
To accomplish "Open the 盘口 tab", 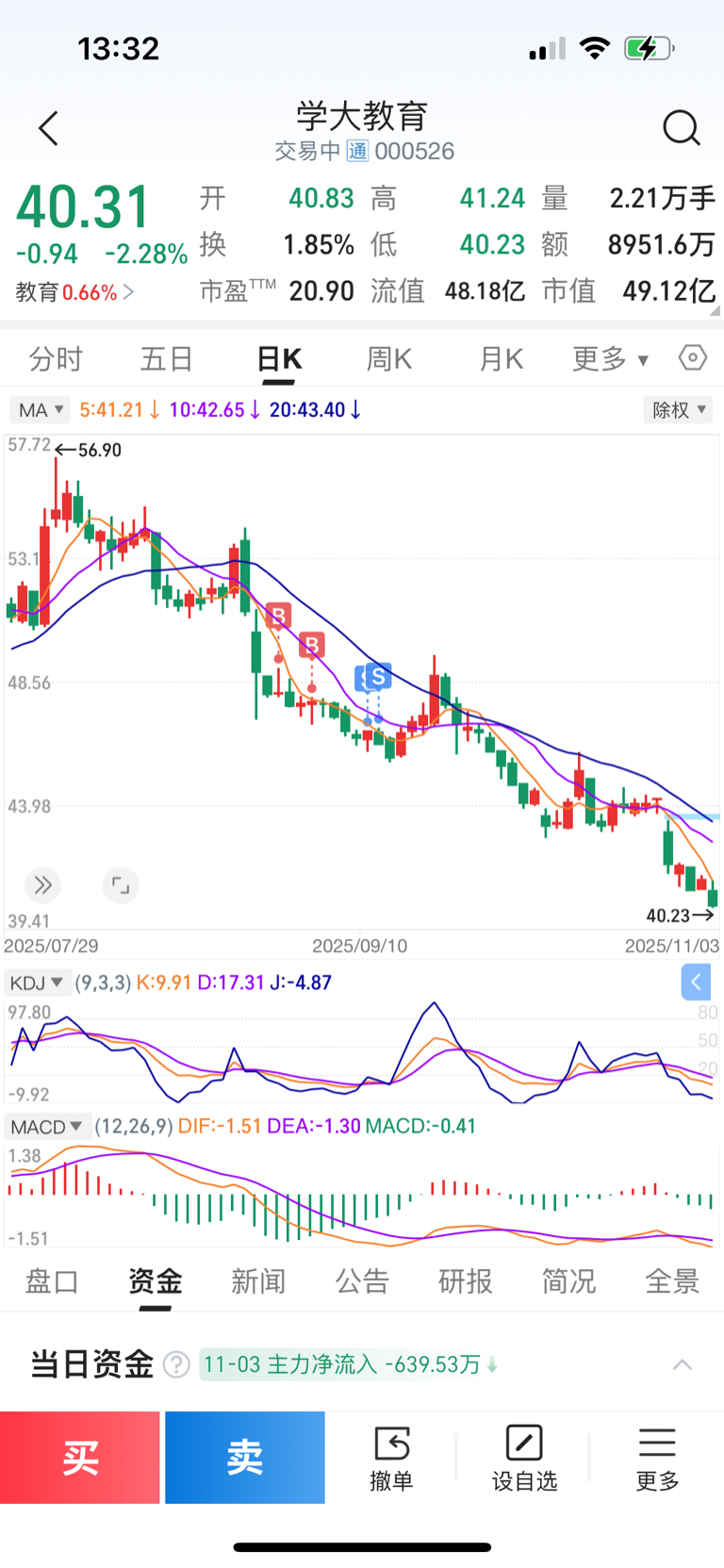I will coord(52,1280).
